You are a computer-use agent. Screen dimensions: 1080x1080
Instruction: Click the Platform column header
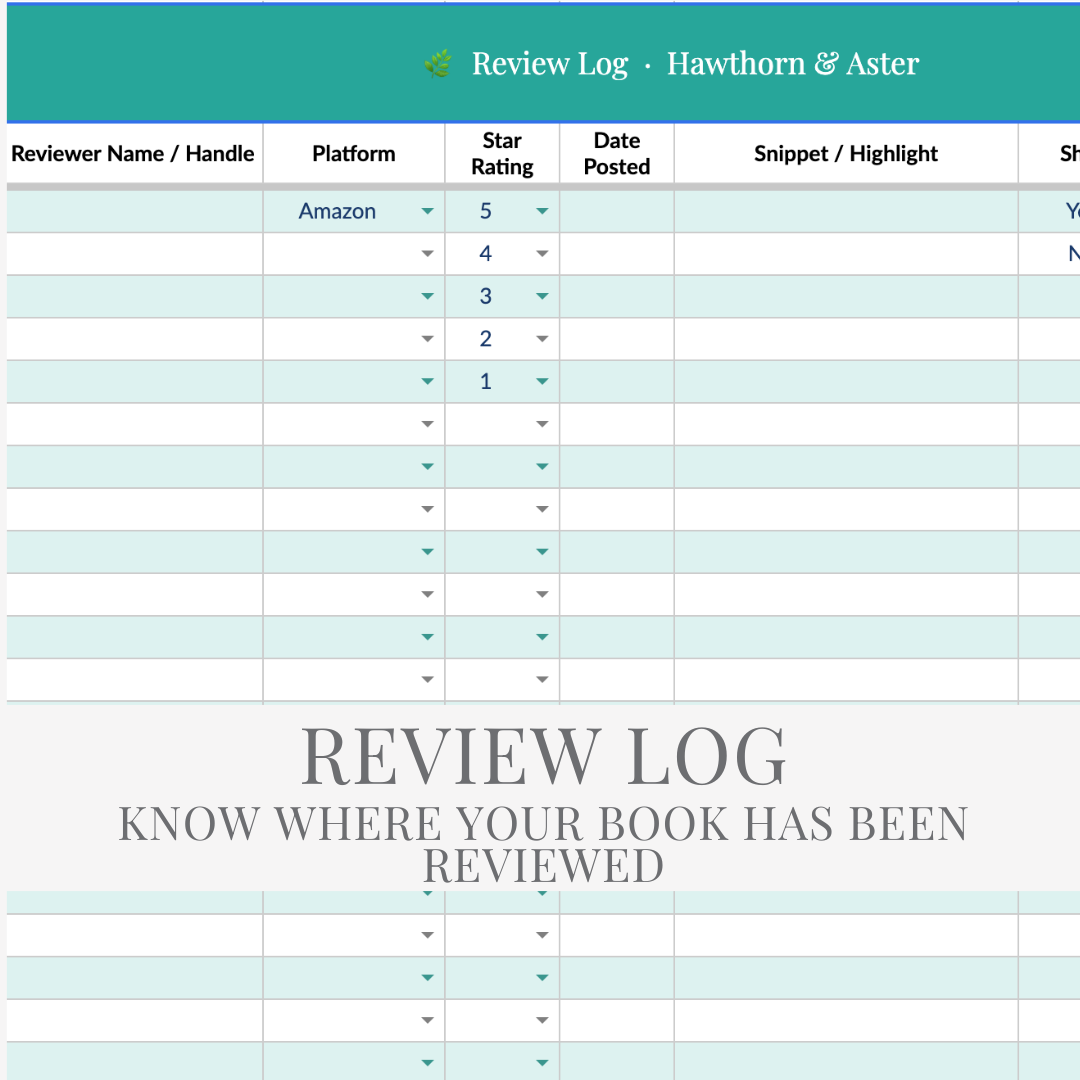[x=353, y=154]
